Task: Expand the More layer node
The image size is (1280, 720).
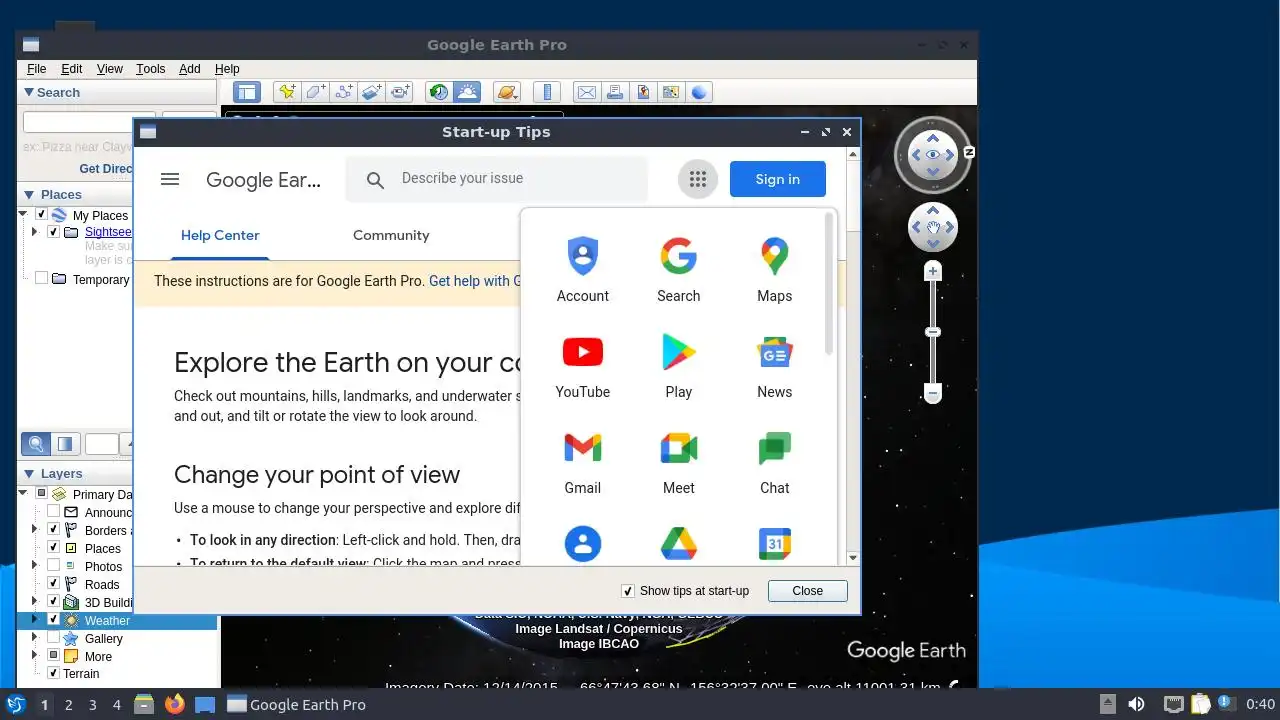Action: (35, 656)
